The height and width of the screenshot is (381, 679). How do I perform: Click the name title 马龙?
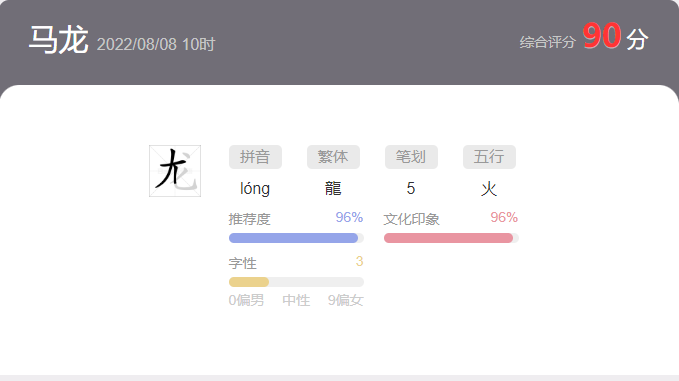click(x=59, y=40)
